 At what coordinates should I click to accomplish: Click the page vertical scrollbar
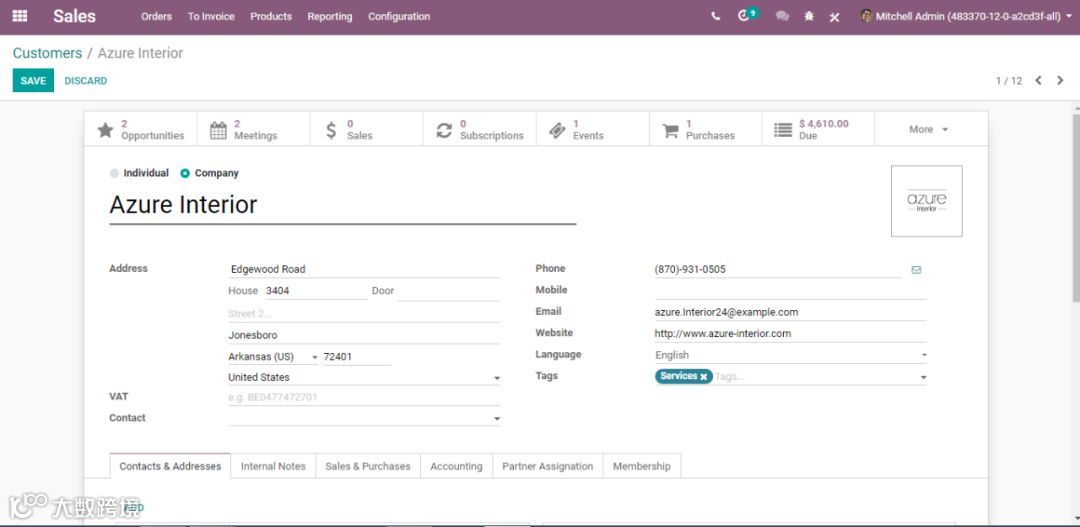(x=1076, y=207)
